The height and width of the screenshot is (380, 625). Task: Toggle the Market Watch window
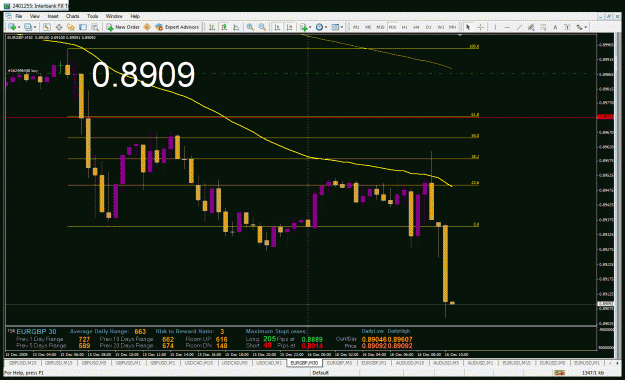[x=47, y=27]
